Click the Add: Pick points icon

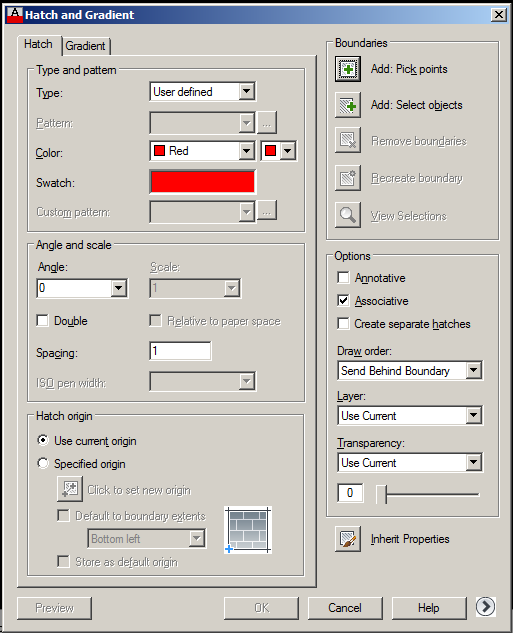(x=348, y=69)
